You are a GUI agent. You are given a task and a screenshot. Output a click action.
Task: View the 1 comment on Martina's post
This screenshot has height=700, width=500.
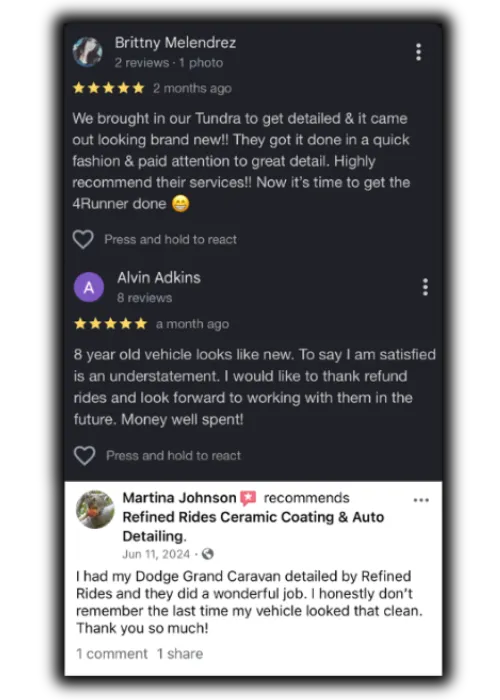[112, 654]
